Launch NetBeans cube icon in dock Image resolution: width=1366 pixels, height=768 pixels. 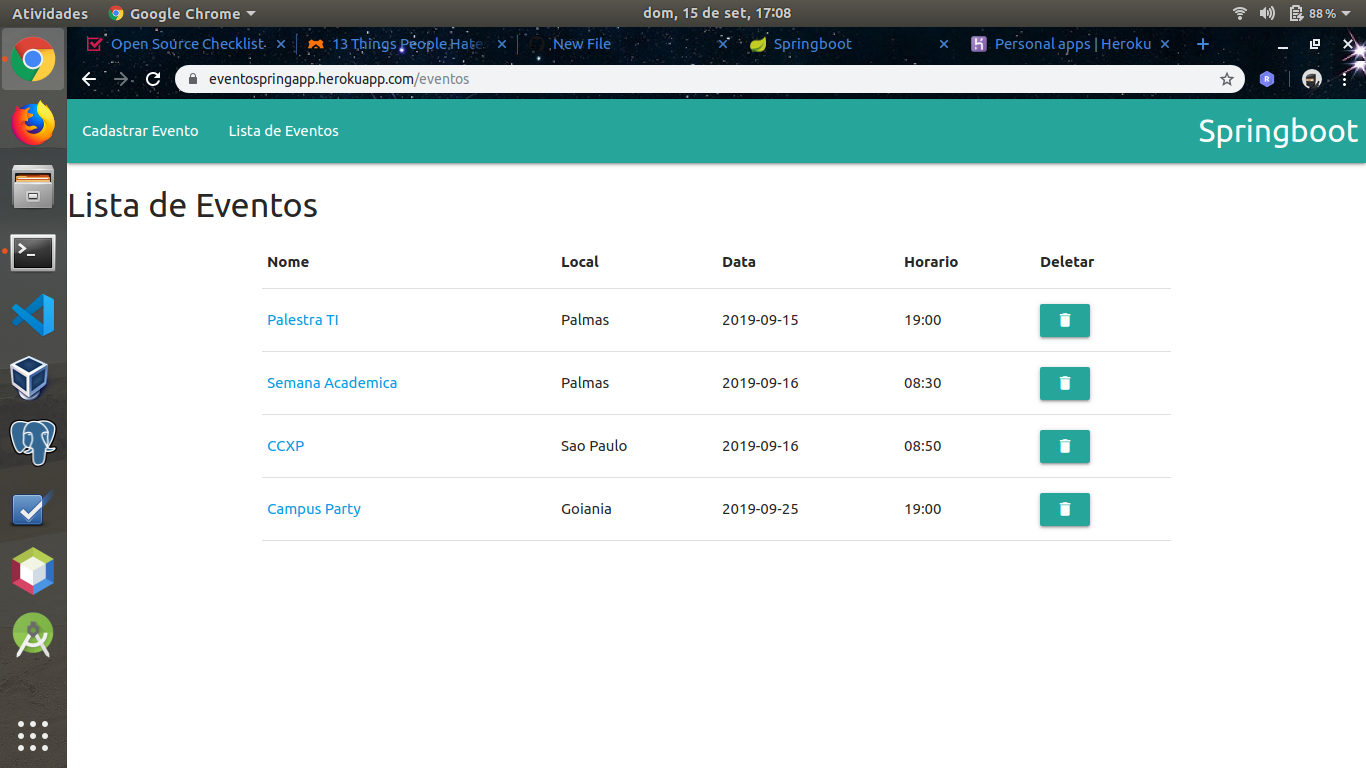pos(33,571)
